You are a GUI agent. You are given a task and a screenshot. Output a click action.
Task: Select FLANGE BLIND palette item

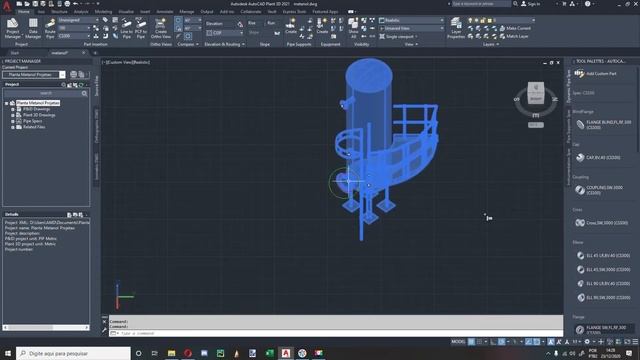click(x=603, y=124)
